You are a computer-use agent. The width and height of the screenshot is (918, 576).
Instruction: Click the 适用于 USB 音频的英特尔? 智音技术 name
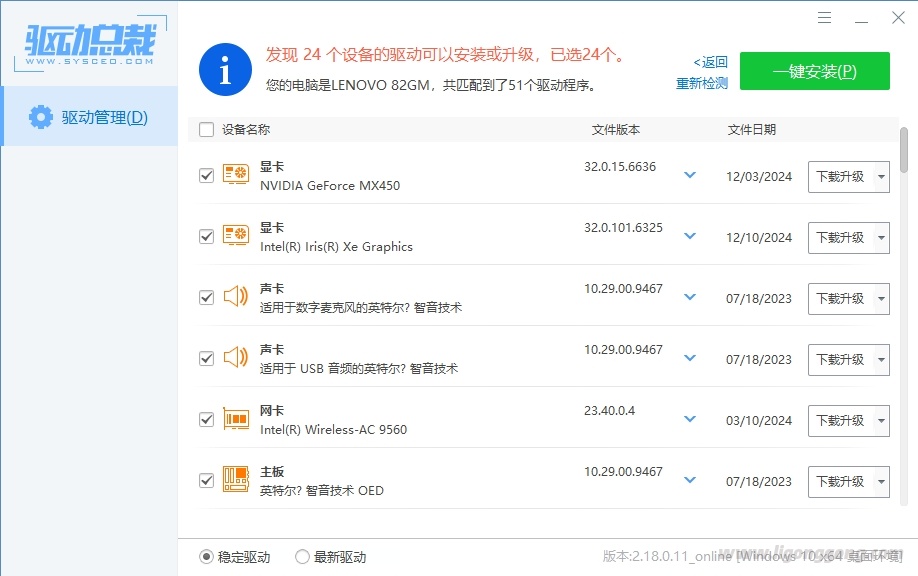coord(359,369)
